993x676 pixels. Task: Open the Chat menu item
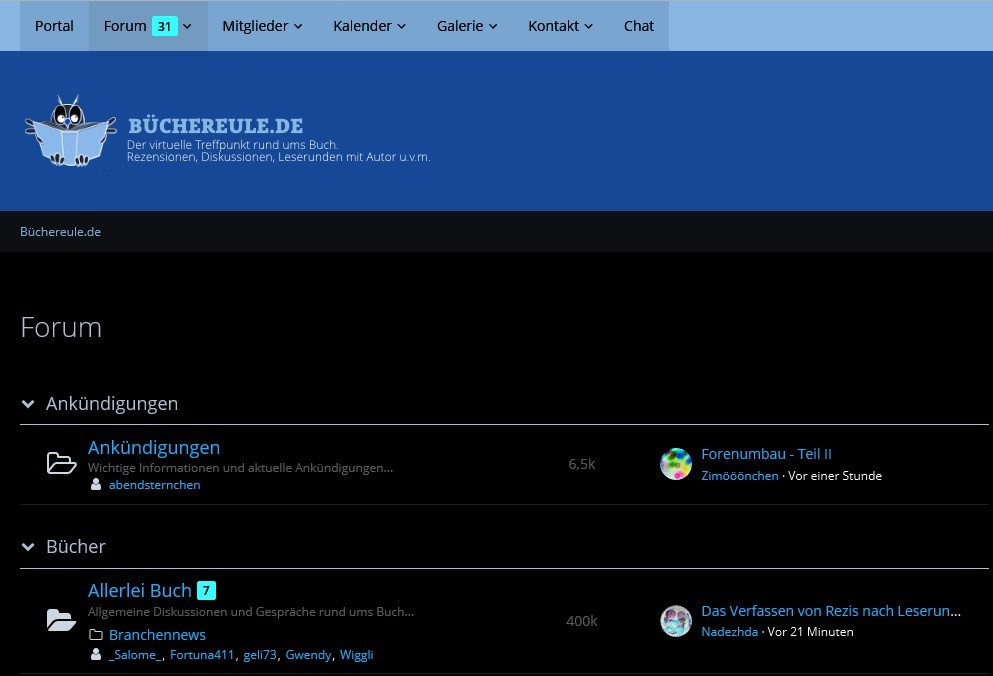point(638,26)
